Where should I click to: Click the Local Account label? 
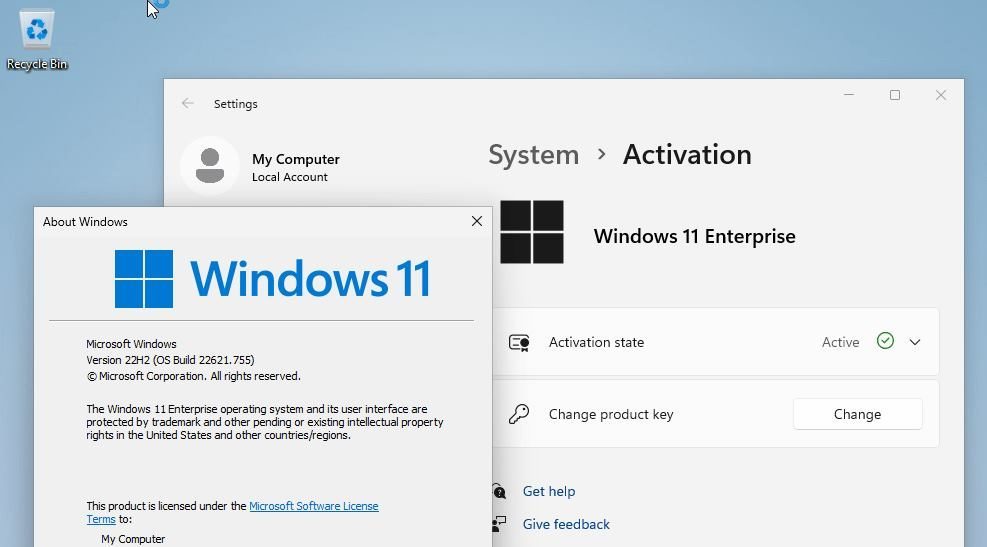click(x=290, y=177)
